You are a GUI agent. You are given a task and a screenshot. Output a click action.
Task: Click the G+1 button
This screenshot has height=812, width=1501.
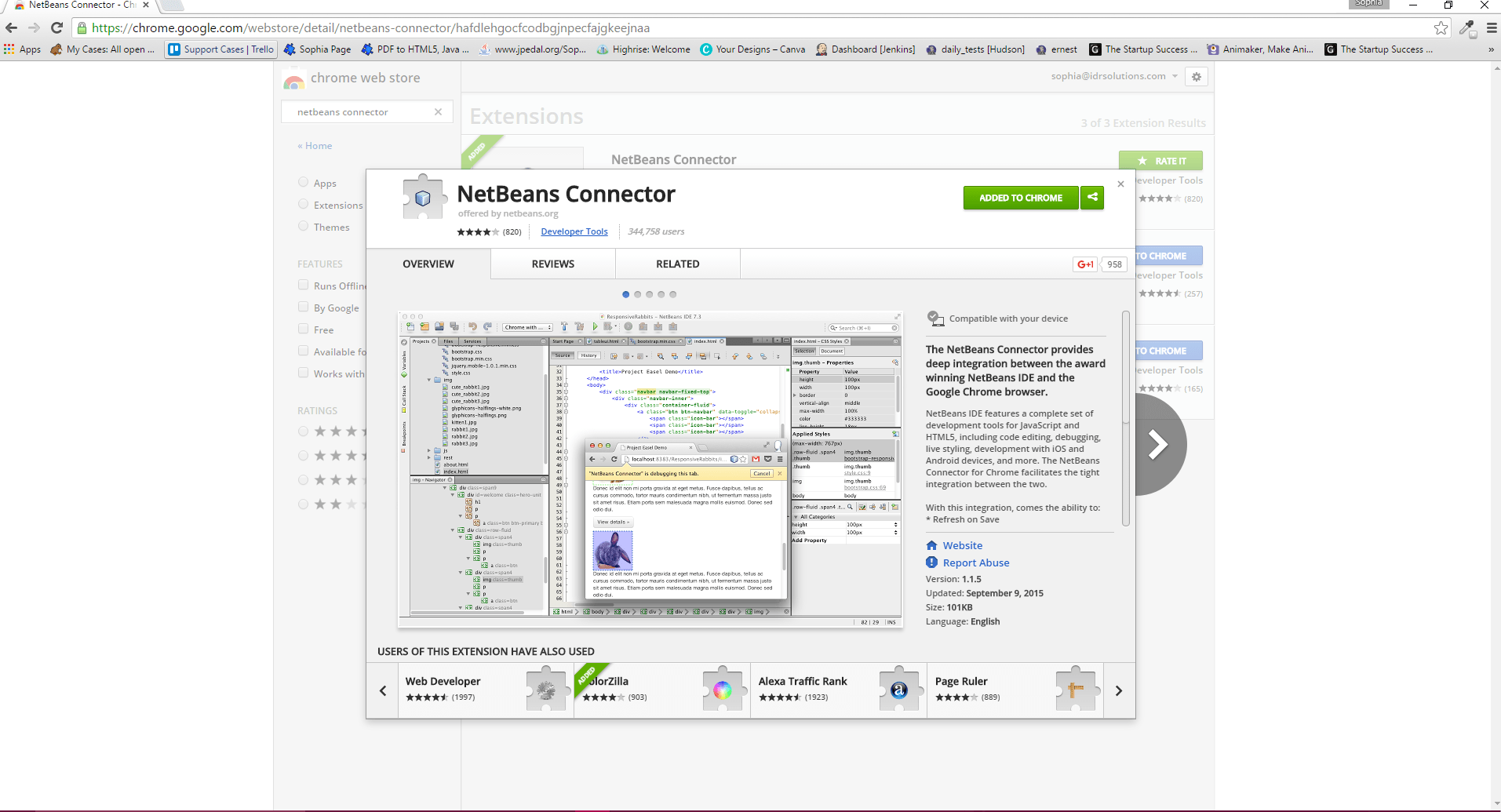(x=1085, y=264)
